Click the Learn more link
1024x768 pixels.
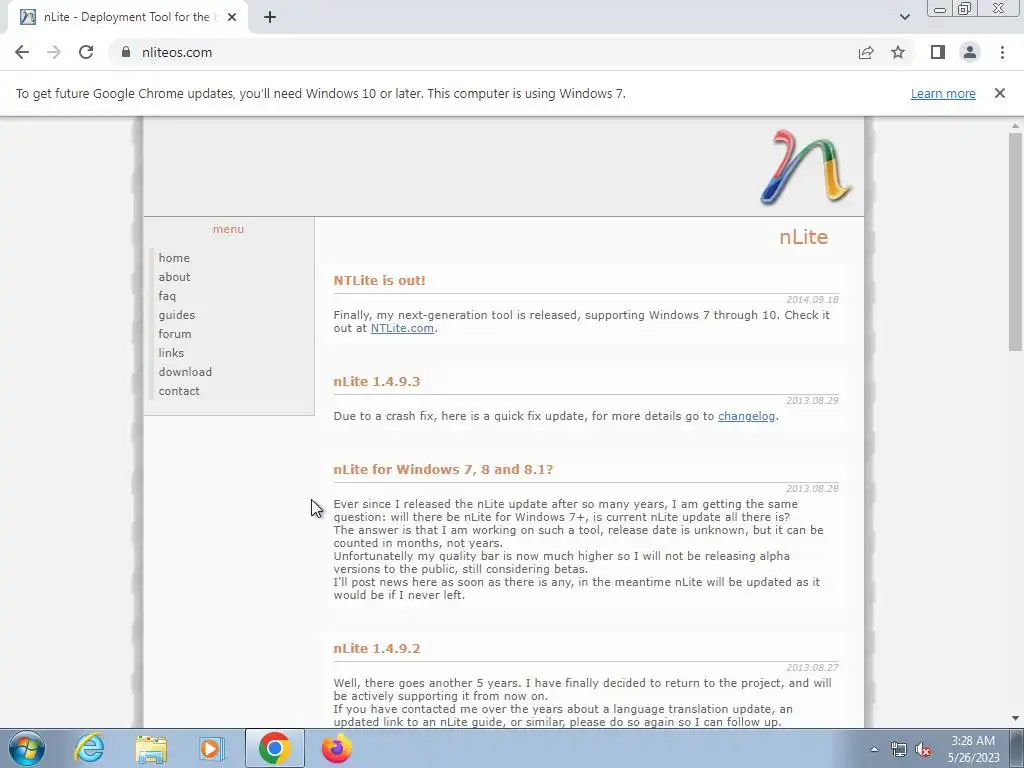(x=943, y=93)
